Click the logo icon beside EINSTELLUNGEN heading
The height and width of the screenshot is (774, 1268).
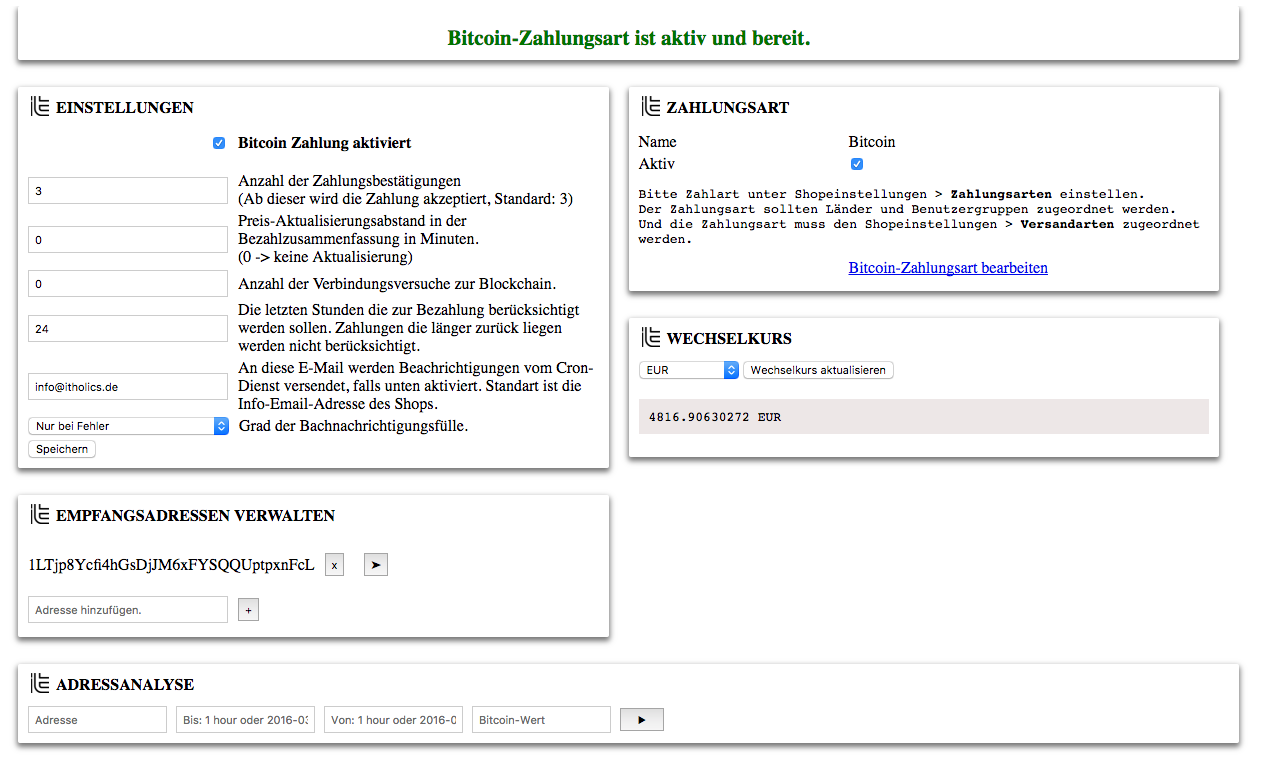click(x=40, y=107)
